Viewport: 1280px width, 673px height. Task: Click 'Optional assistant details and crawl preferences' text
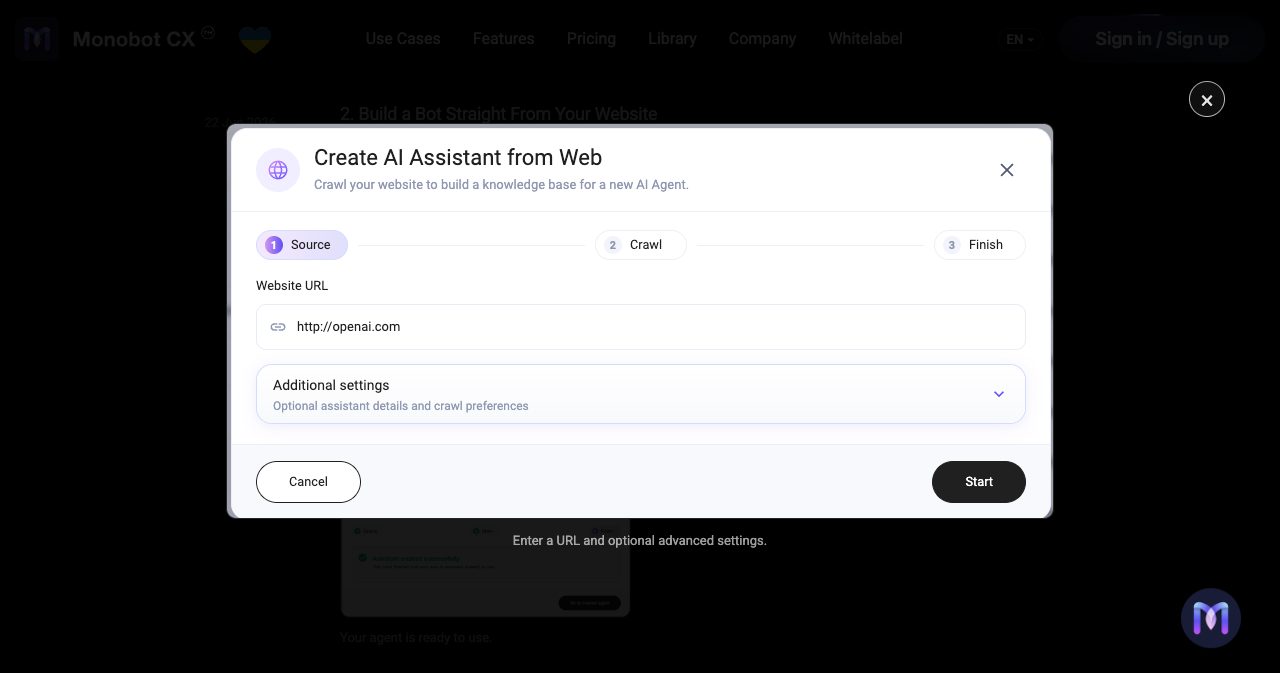point(401,406)
